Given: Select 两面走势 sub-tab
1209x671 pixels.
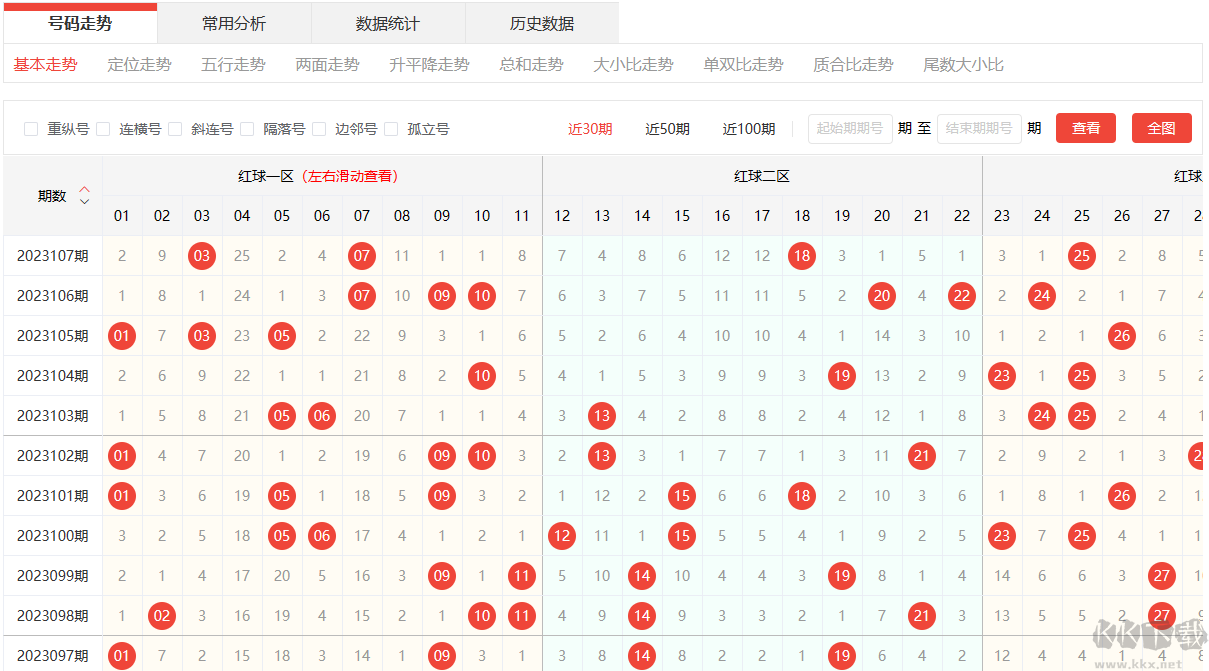Looking at the screenshot, I should pos(327,65).
